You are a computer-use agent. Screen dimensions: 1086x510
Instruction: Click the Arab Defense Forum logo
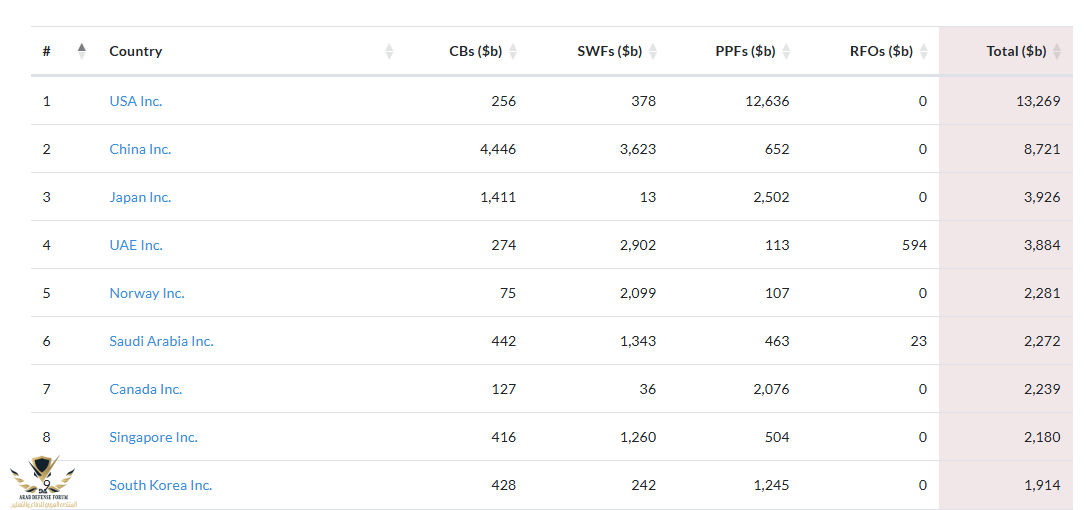pyautogui.click(x=43, y=482)
